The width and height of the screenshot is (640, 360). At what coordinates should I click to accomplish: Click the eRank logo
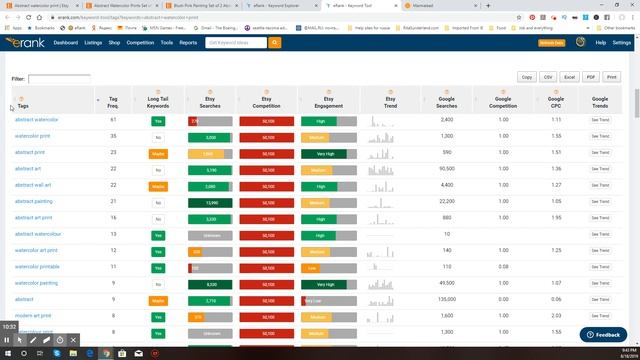click(x=25, y=42)
